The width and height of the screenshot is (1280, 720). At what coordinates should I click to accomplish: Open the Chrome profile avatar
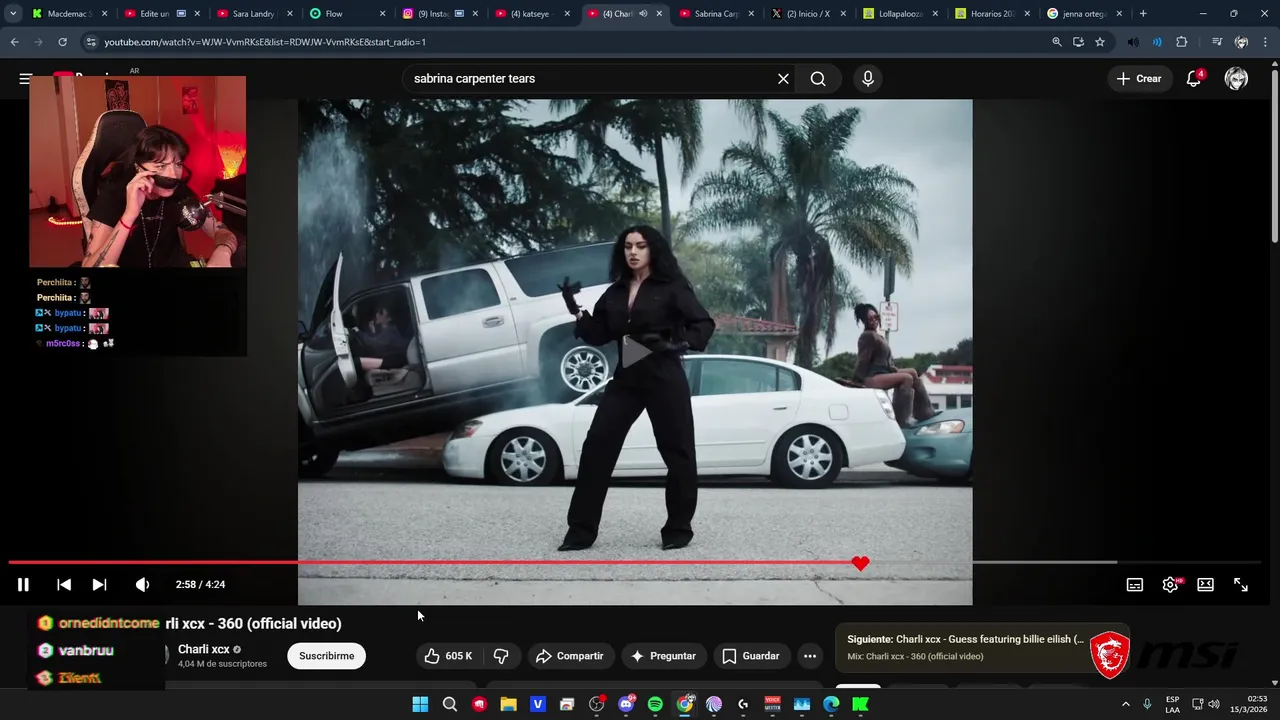1241,42
